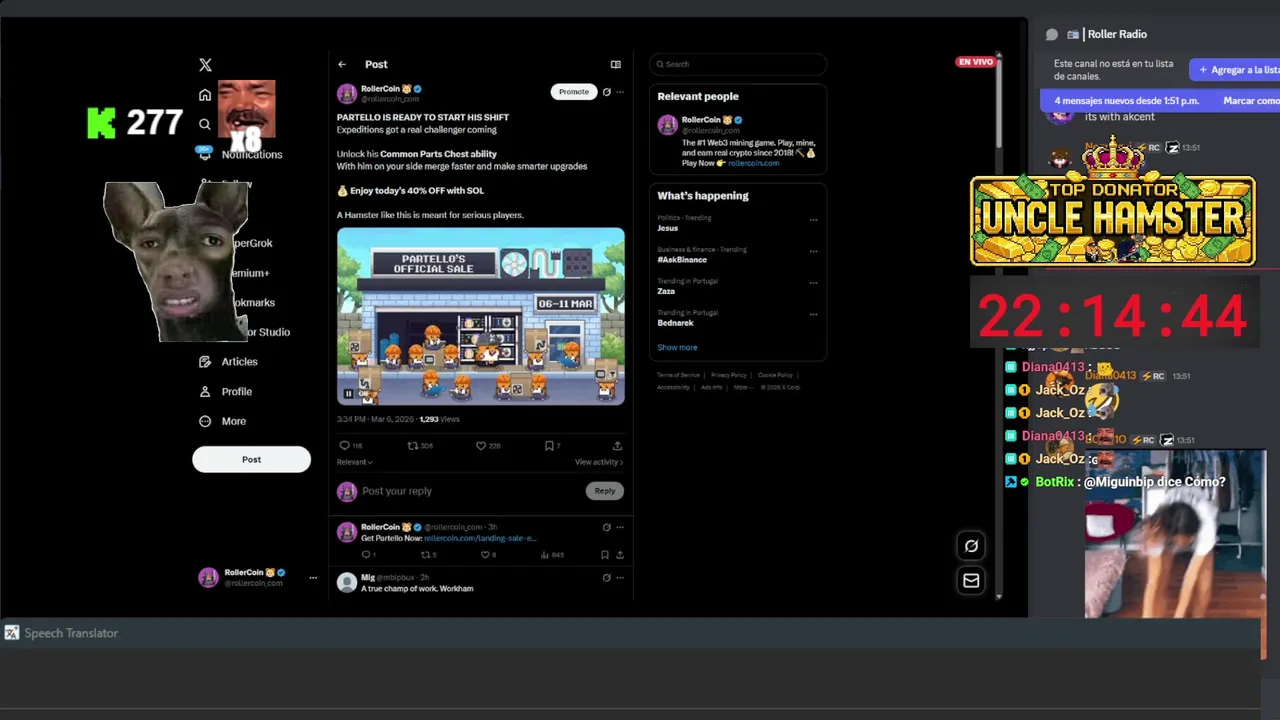Open reader view icon in post header
The image size is (1280, 720).
616,64
